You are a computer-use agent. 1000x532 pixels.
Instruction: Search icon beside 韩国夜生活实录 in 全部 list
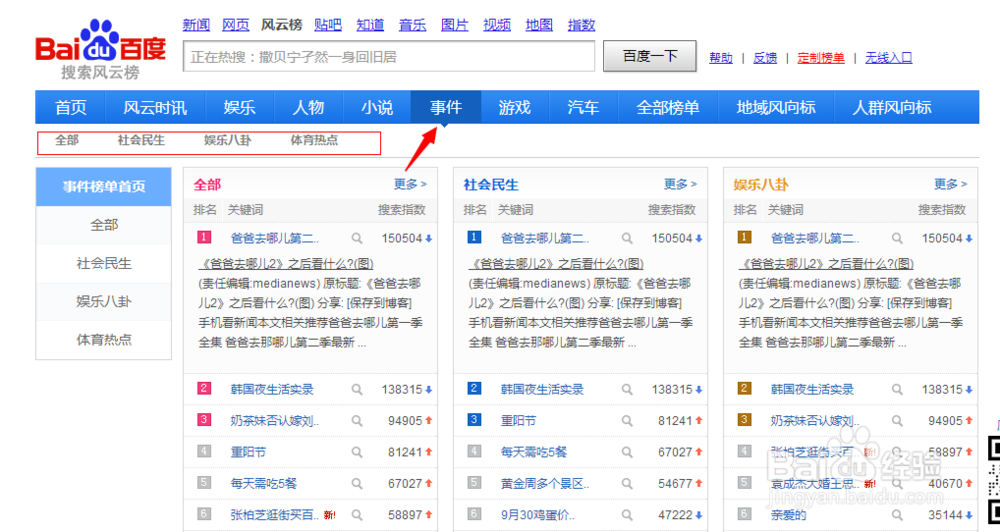click(357, 389)
